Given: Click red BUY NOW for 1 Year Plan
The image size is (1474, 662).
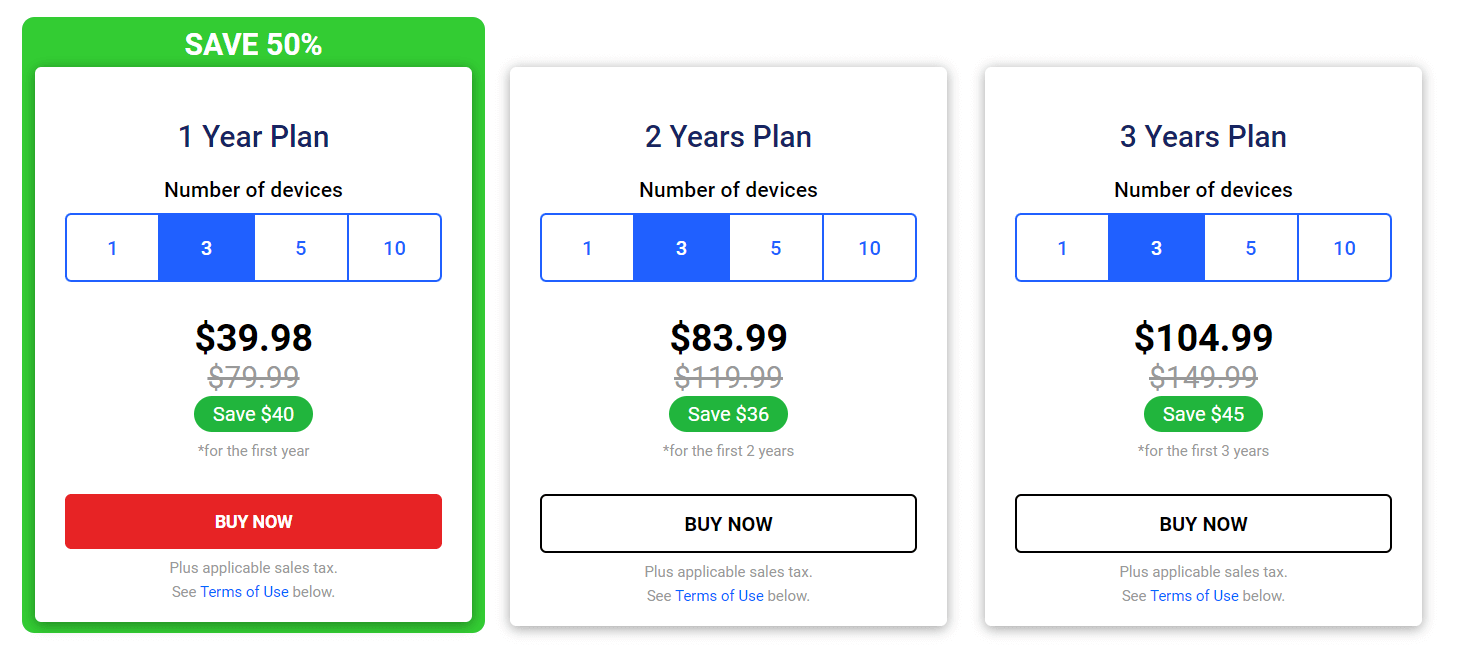Looking at the screenshot, I should tap(253, 522).
